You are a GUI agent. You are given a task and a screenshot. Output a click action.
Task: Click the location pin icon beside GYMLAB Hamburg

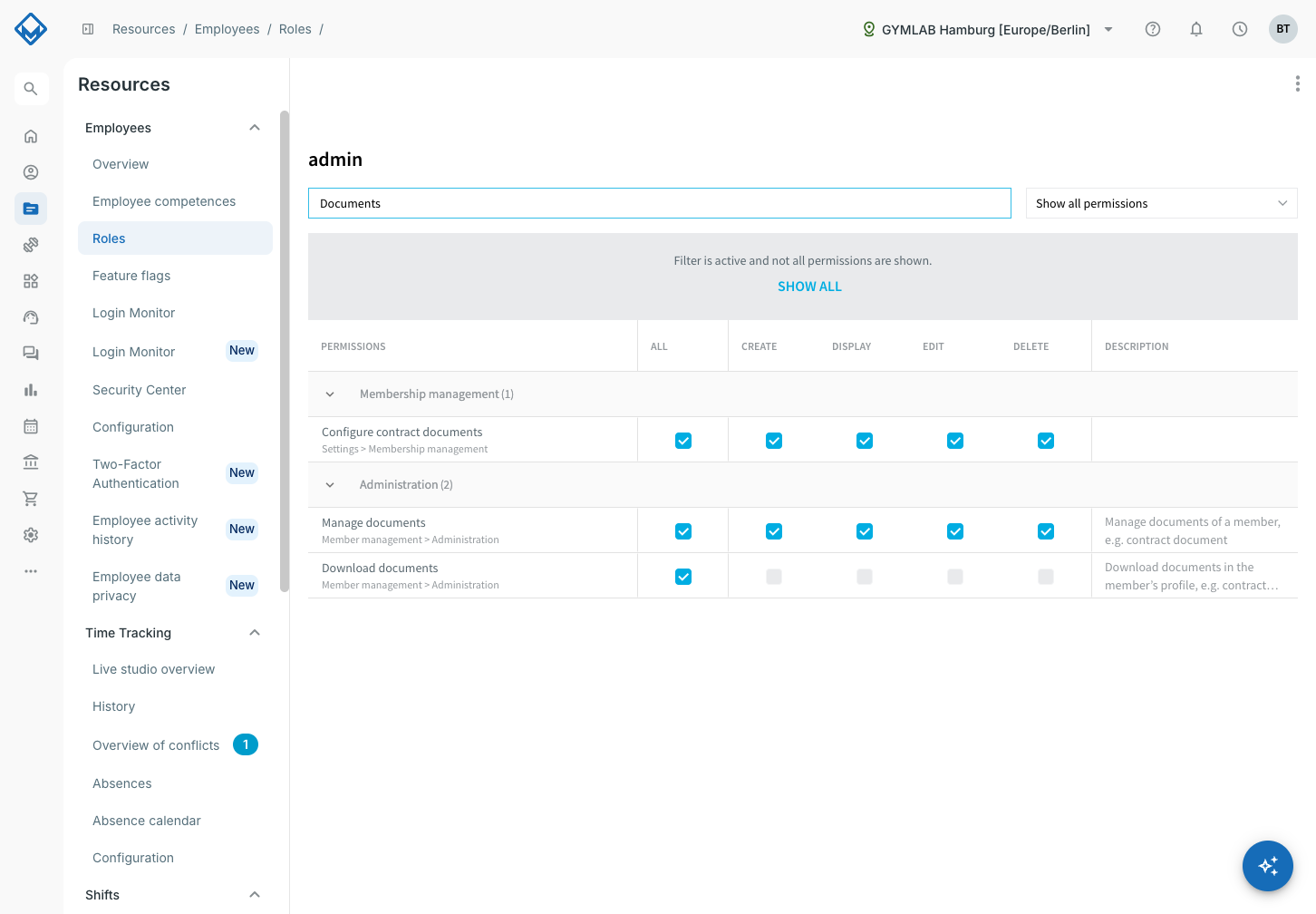click(x=869, y=29)
